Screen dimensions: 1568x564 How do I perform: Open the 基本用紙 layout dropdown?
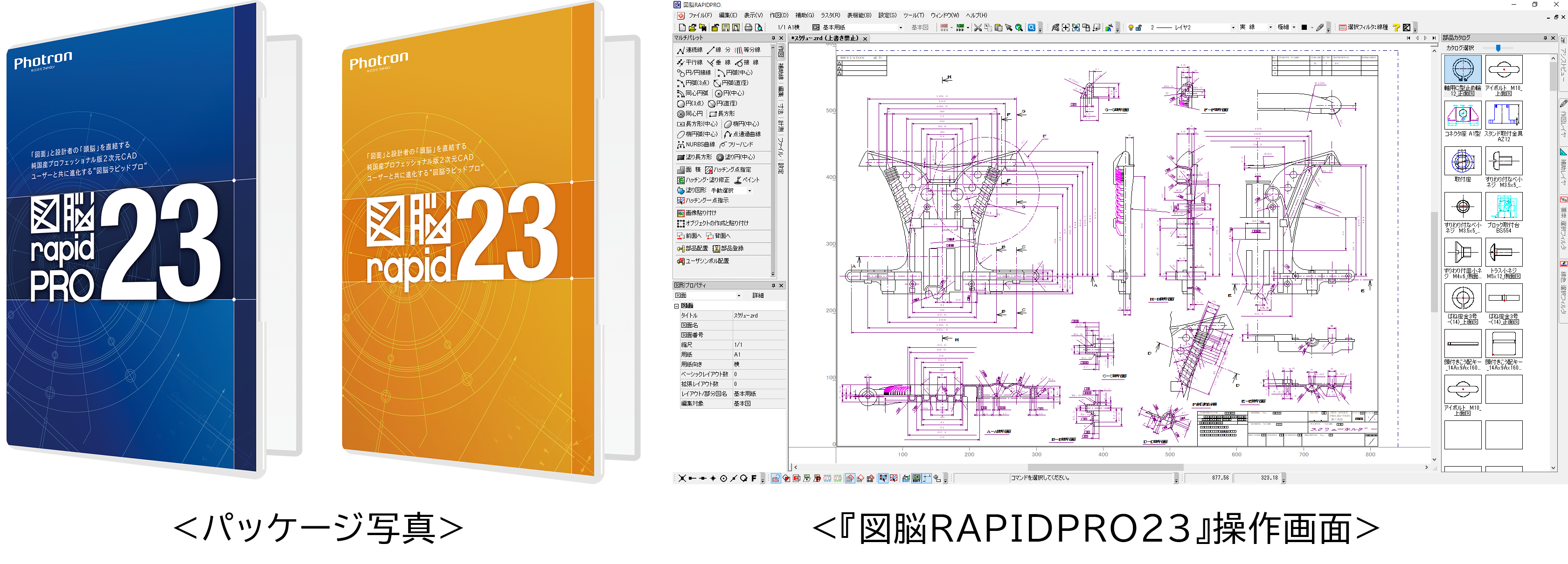coord(901,28)
